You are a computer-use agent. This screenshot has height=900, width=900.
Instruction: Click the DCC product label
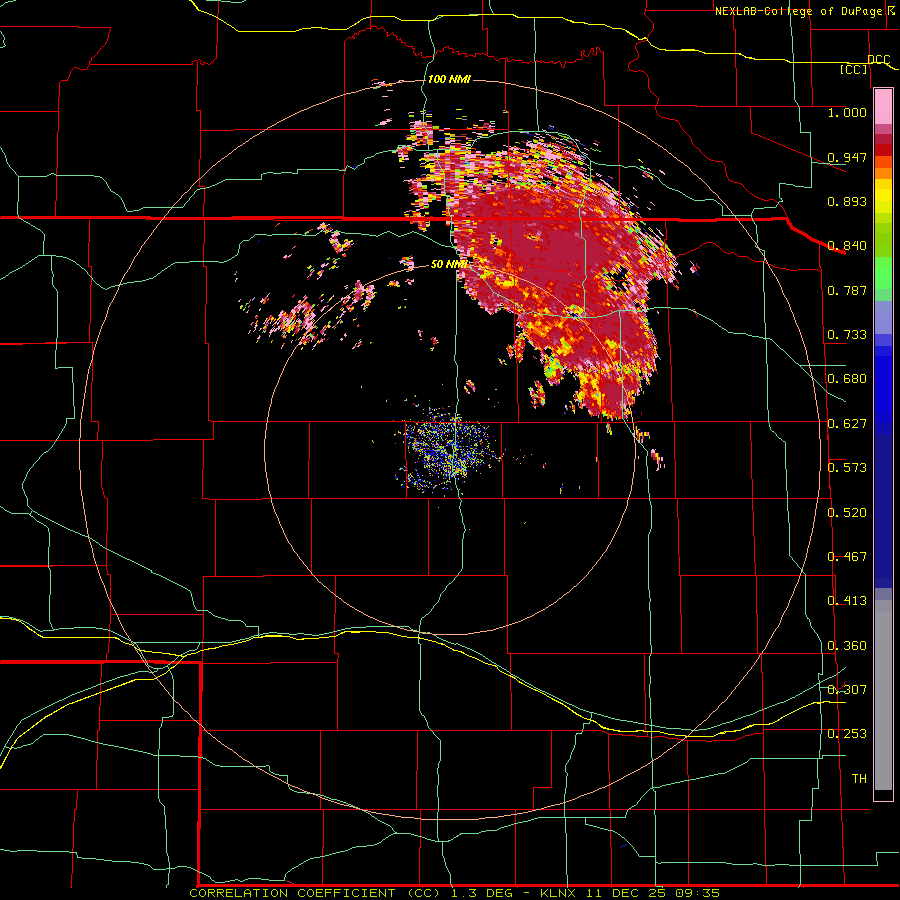[x=879, y=59]
